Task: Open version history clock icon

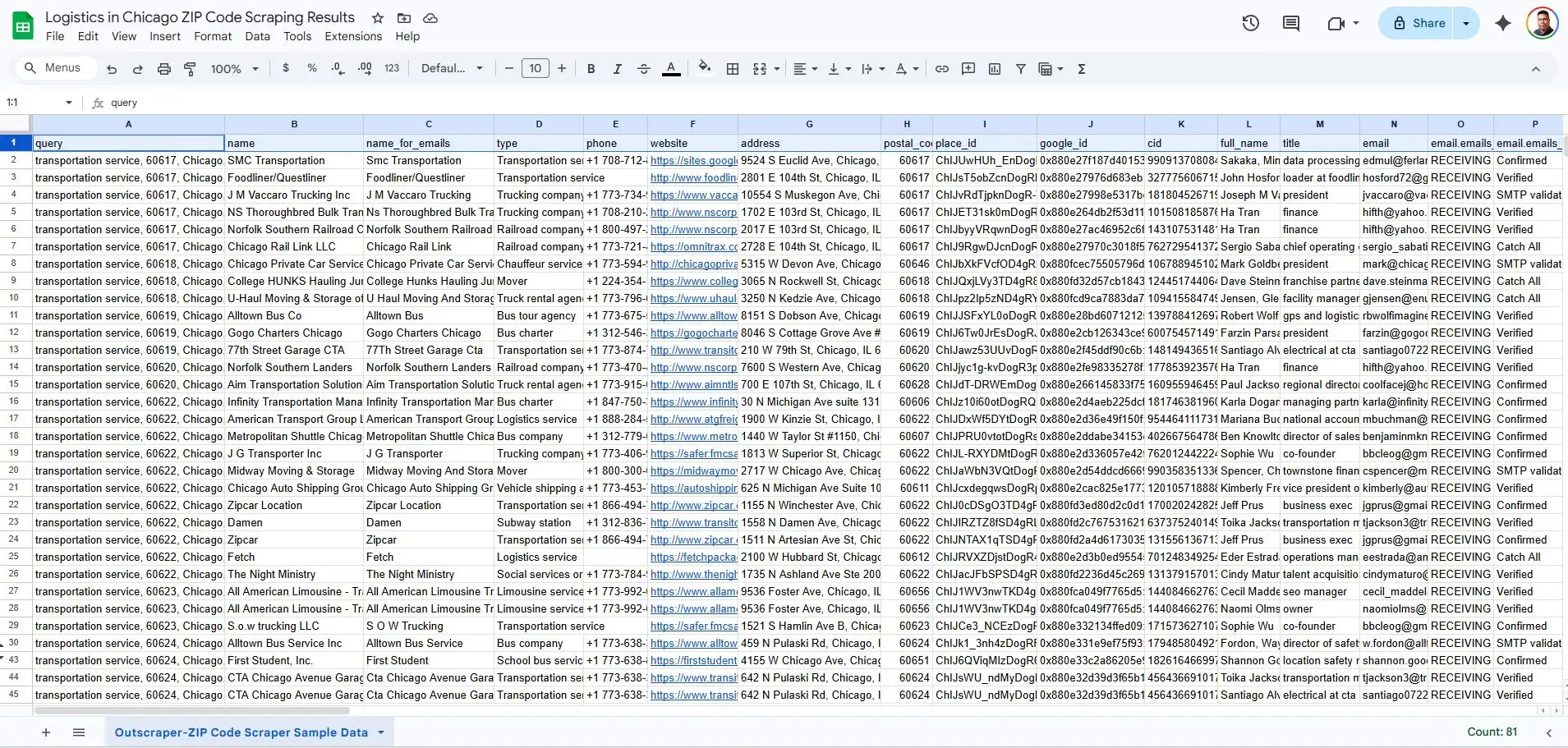Action: tap(1250, 23)
